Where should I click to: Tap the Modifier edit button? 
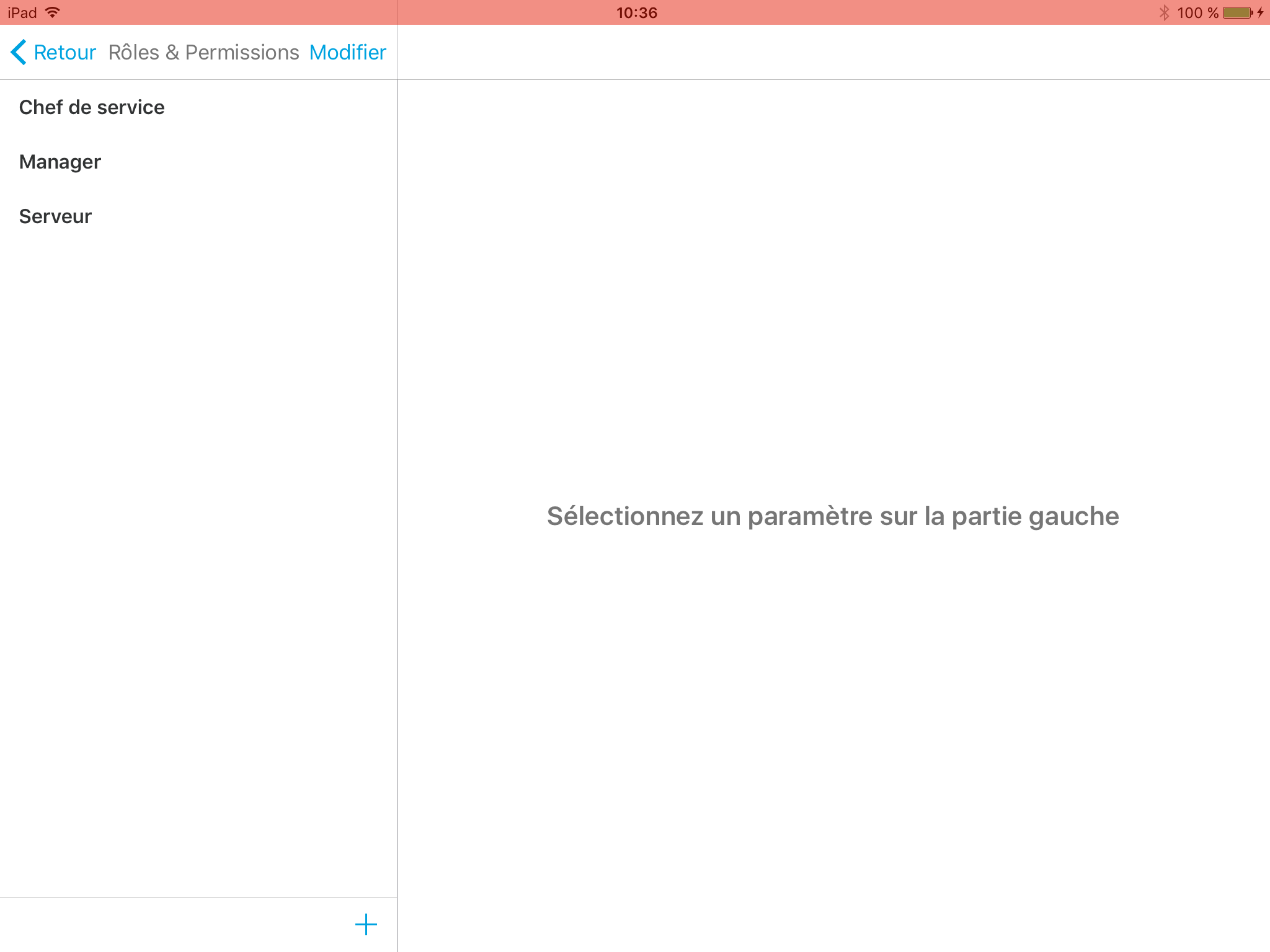tap(348, 52)
